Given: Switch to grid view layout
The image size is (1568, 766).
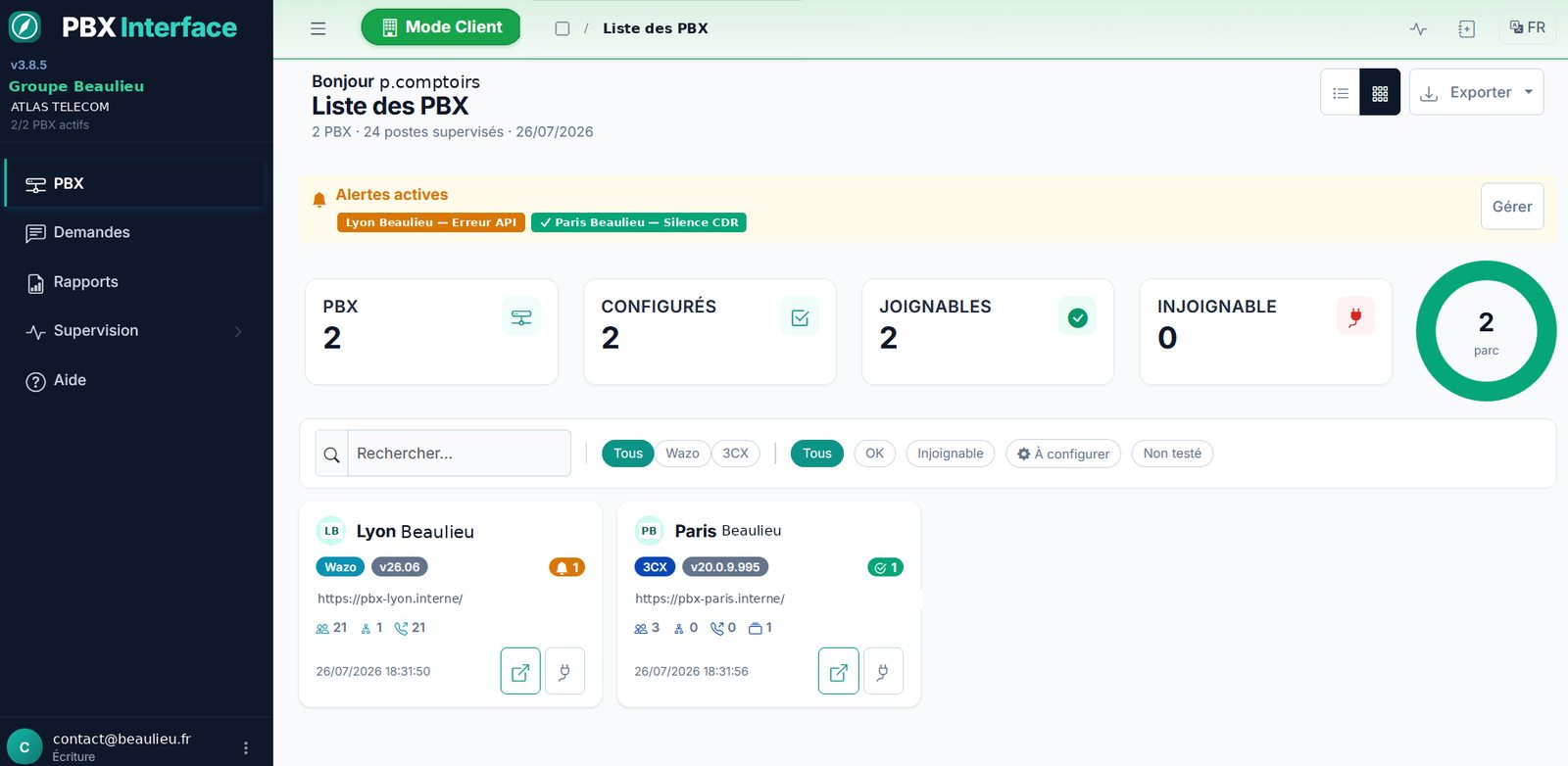Looking at the screenshot, I should pos(1380,93).
